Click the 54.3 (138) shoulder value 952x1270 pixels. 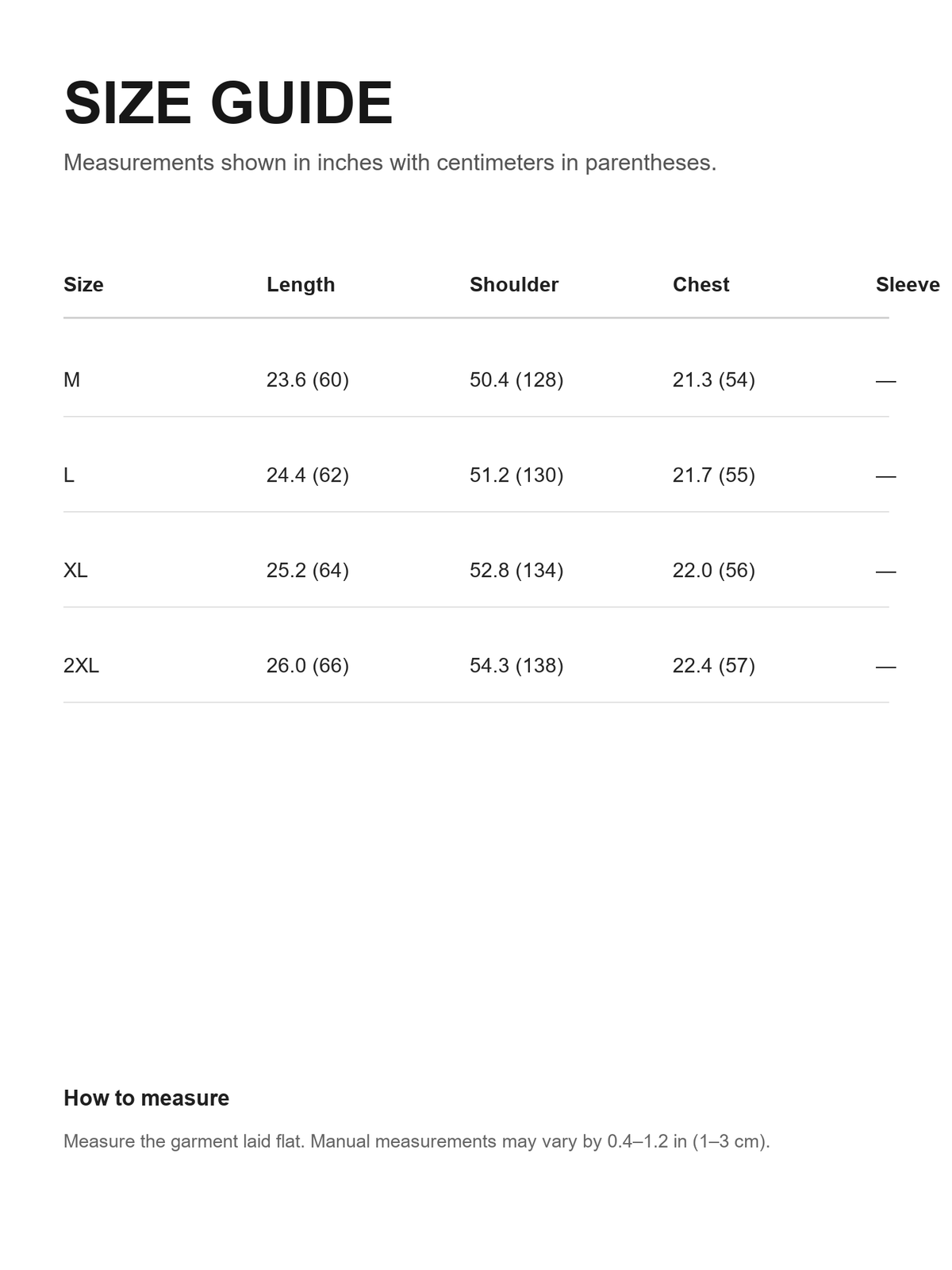(516, 665)
